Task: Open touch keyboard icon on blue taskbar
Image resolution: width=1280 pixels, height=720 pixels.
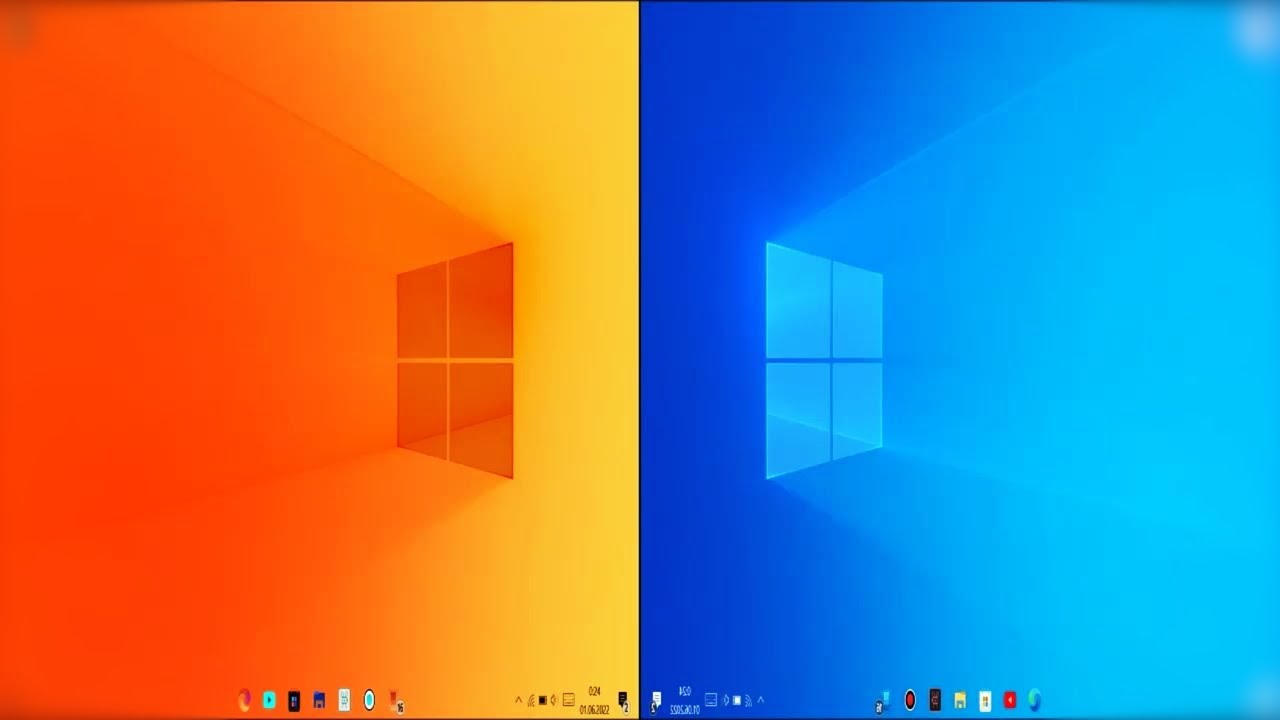Action: [x=711, y=700]
